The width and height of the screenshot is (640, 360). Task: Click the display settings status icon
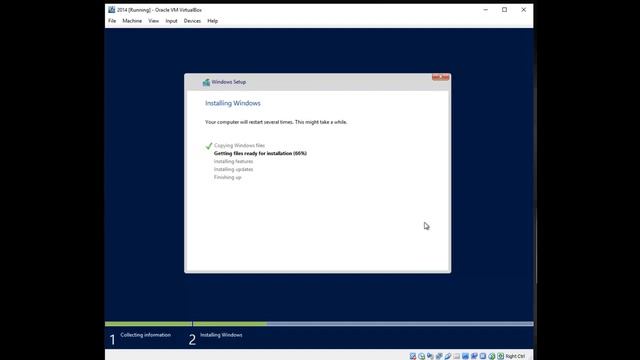coord(465,356)
